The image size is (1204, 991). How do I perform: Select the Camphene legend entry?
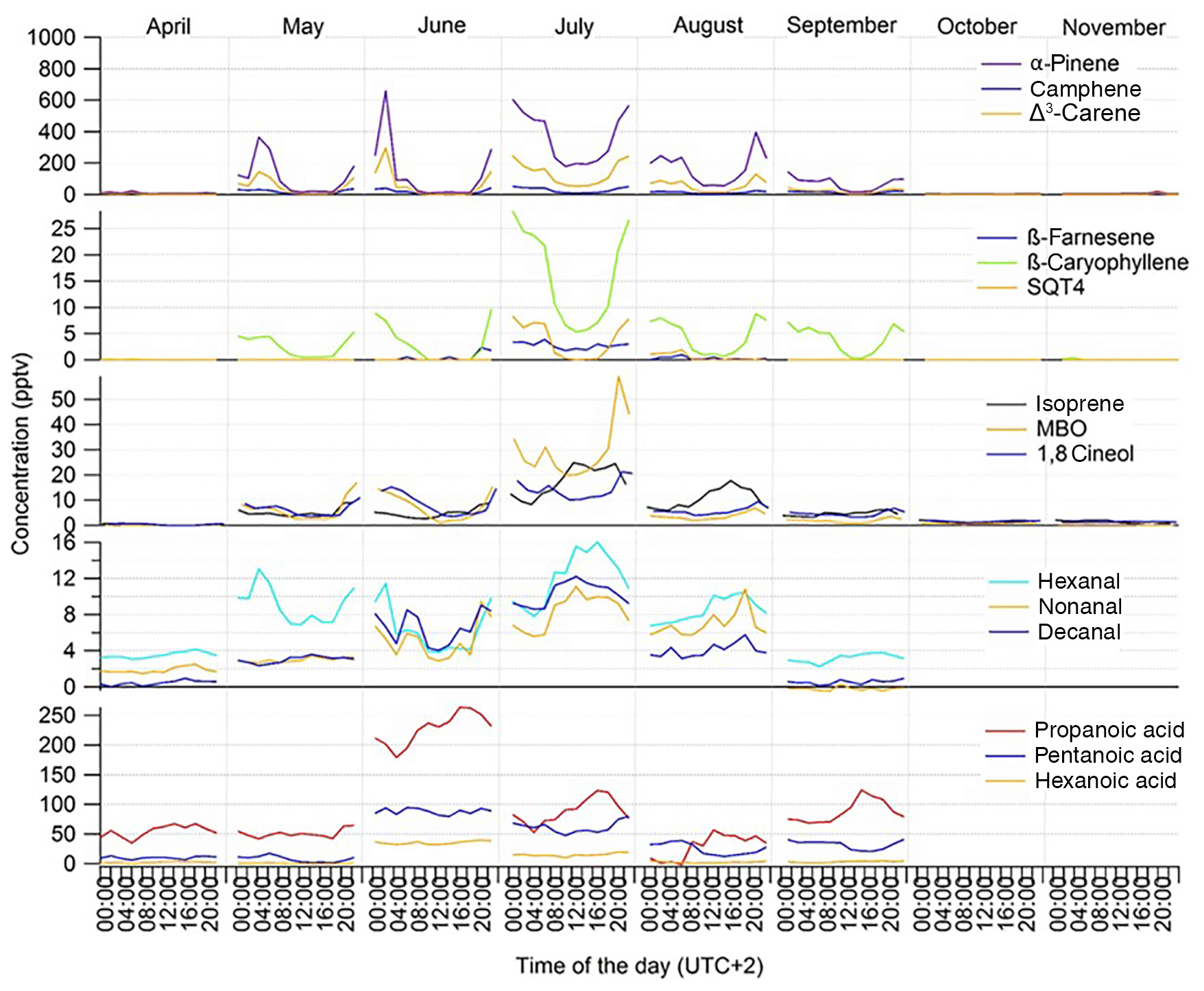point(1085,89)
